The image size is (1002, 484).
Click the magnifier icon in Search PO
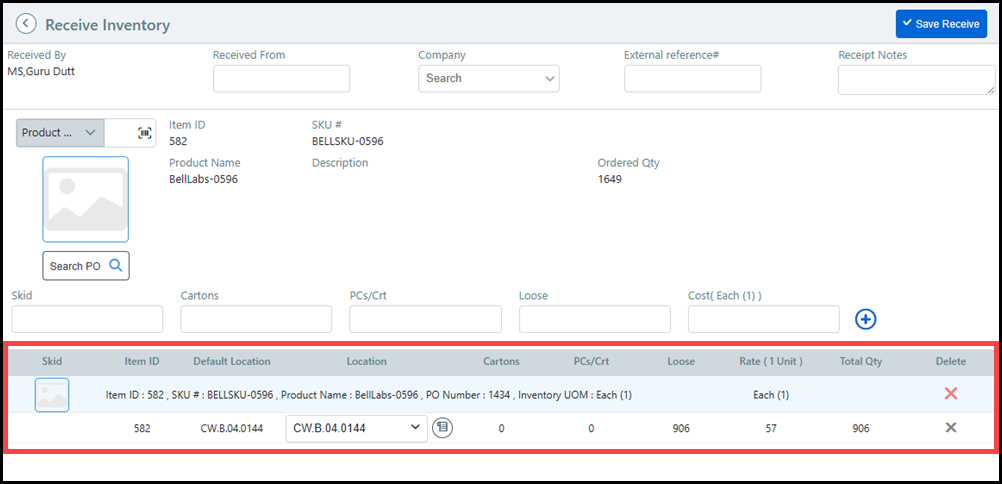(x=116, y=266)
